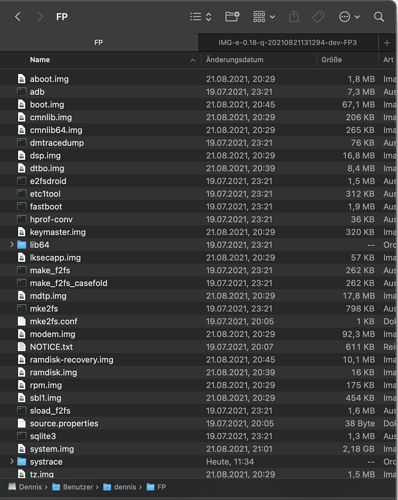Viewport: 398px width, 500px height.
Task: Select the file named ramdisk.img
Action: [x=53, y=372]
